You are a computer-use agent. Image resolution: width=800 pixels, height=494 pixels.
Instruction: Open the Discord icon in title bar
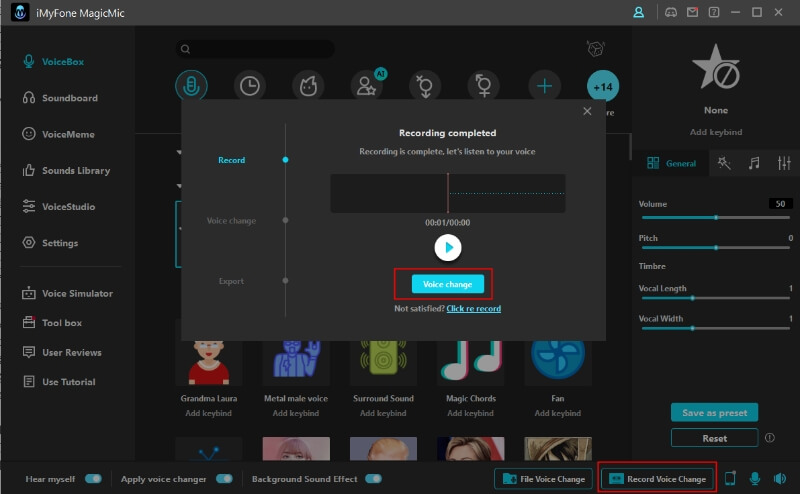pos(671,12)
